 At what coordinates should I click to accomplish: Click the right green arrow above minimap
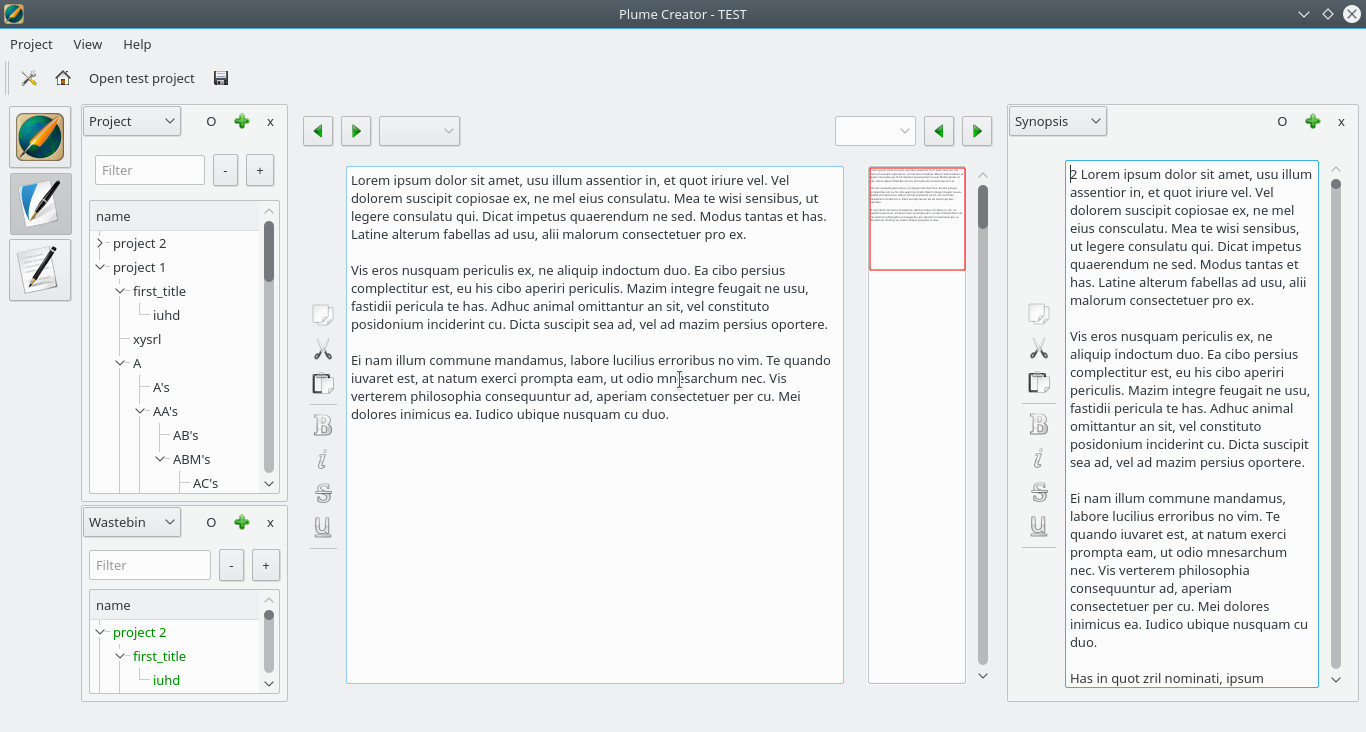pos(977,131)
